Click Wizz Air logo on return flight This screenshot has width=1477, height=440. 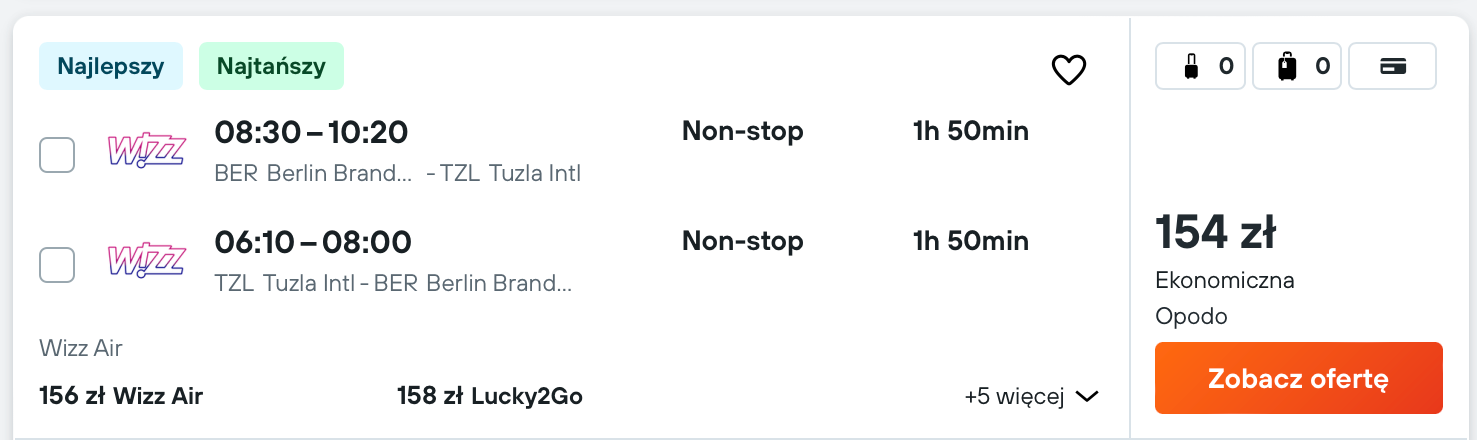[146, 261]
